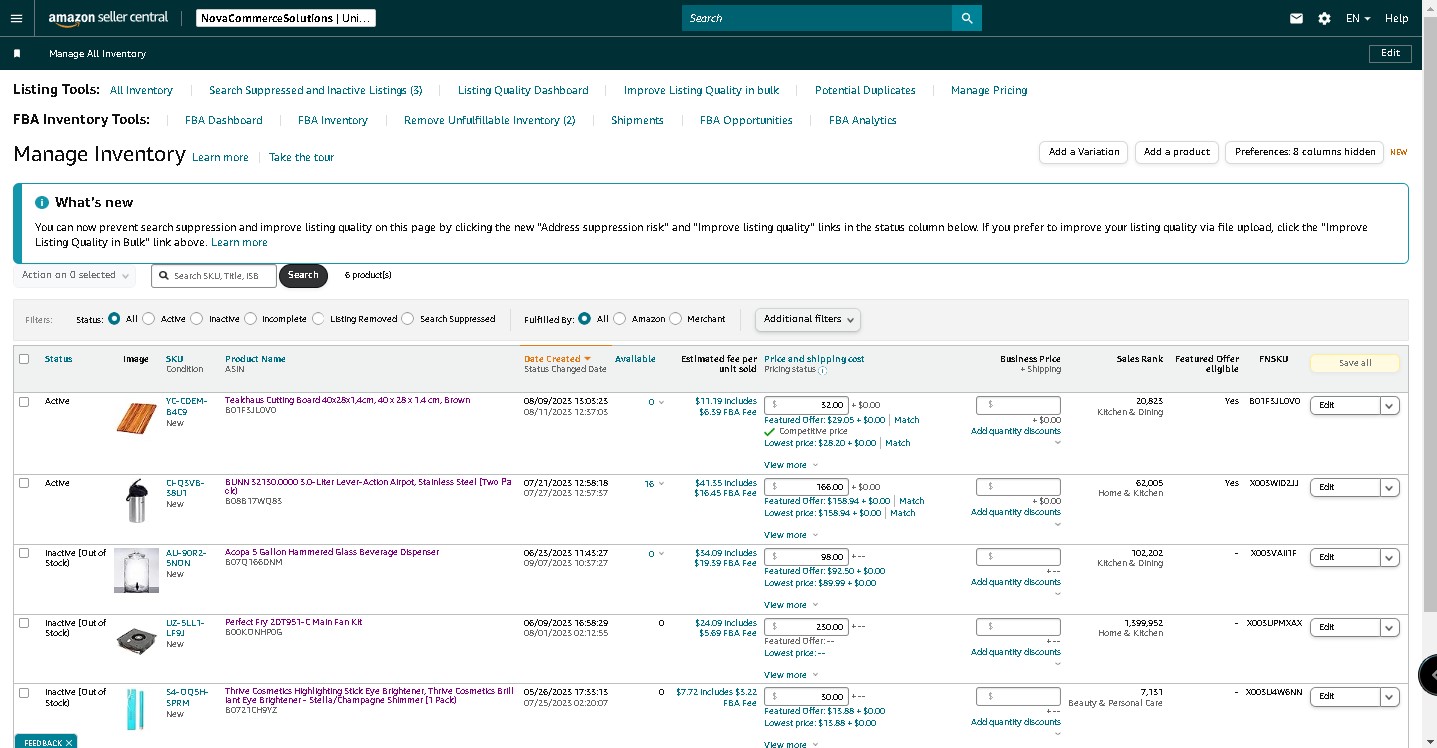Open the Teakhaus Cutting Board product link
This screenshot has width=1437, height=748.
(347, 400)
